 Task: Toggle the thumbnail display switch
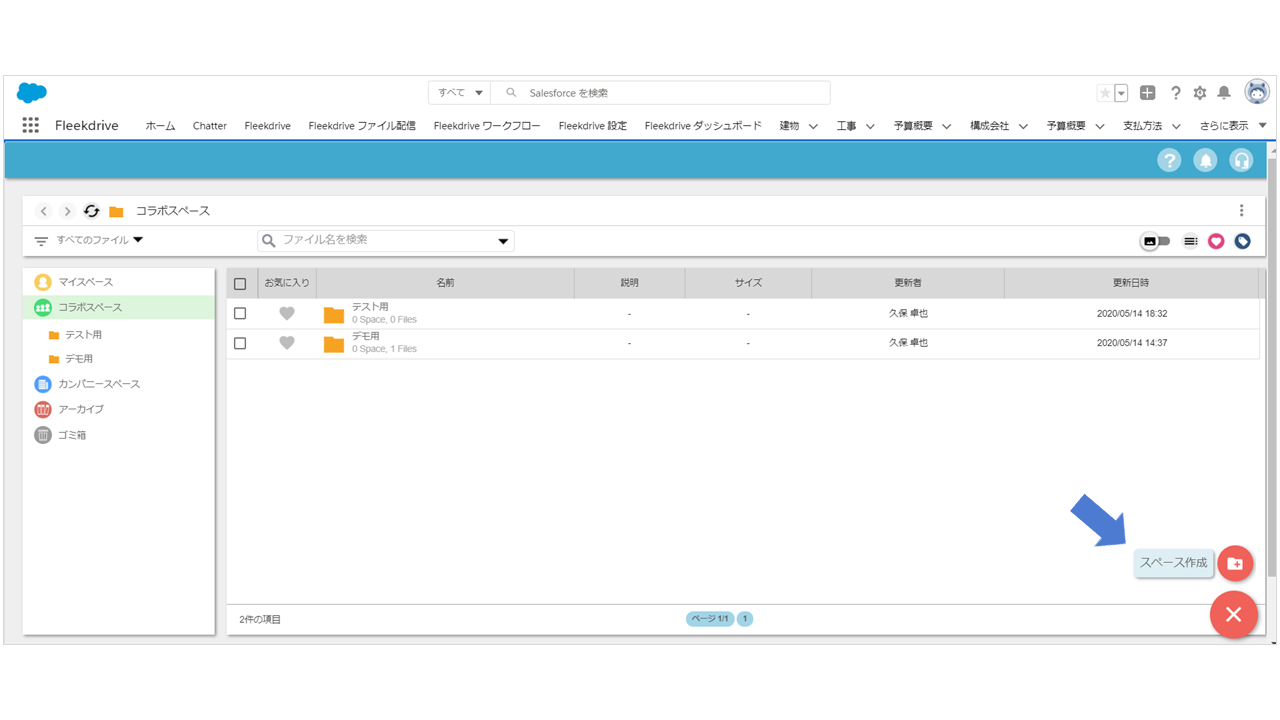1155,241
